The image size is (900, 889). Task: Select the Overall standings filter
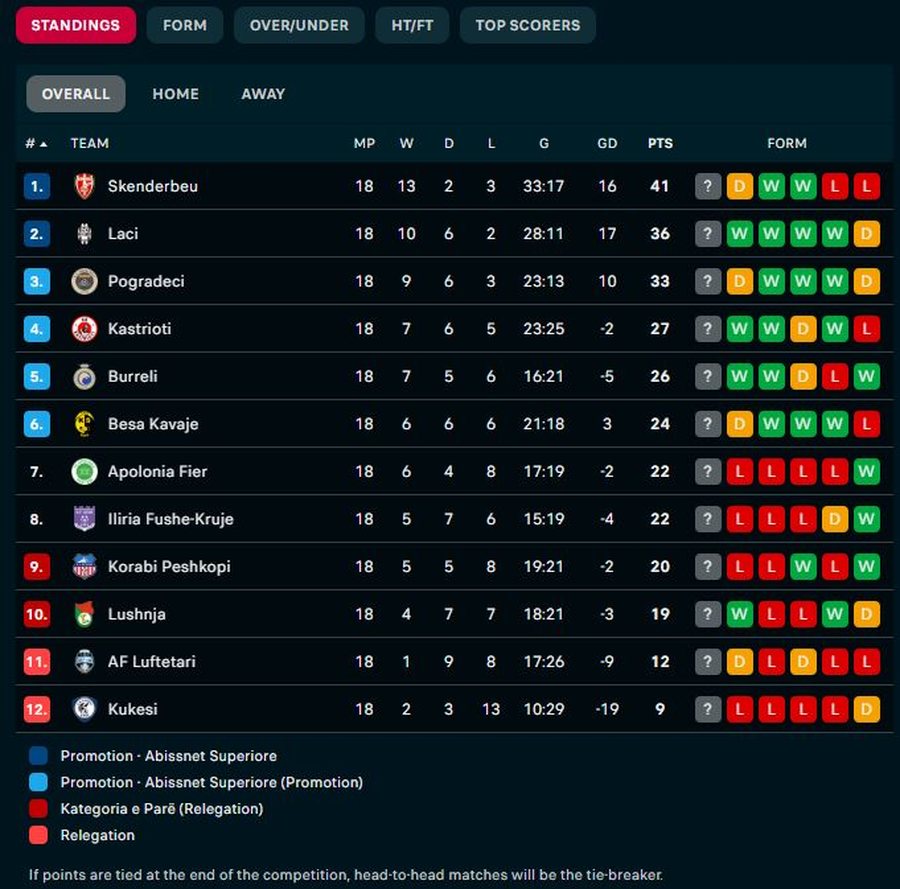76,94
